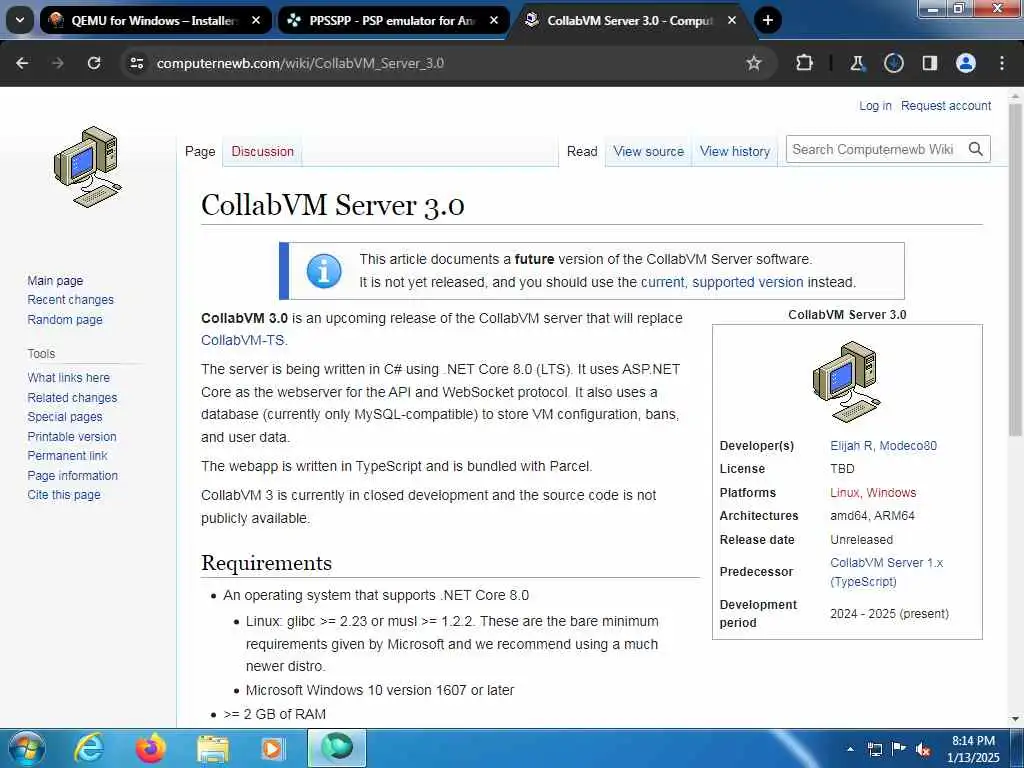
Task: Launch Firefox from taskbar
Action: click(150, 748)
